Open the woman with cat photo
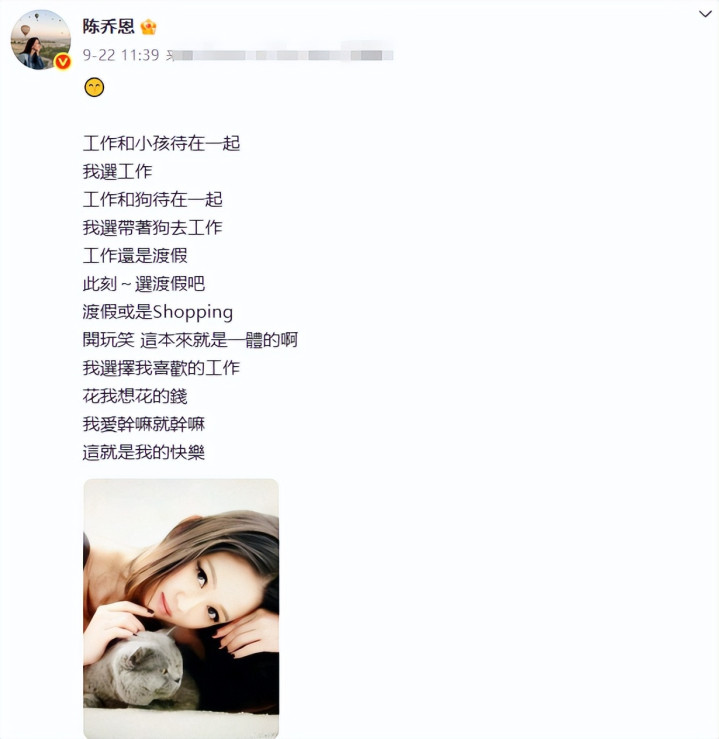 click(181, 608)
